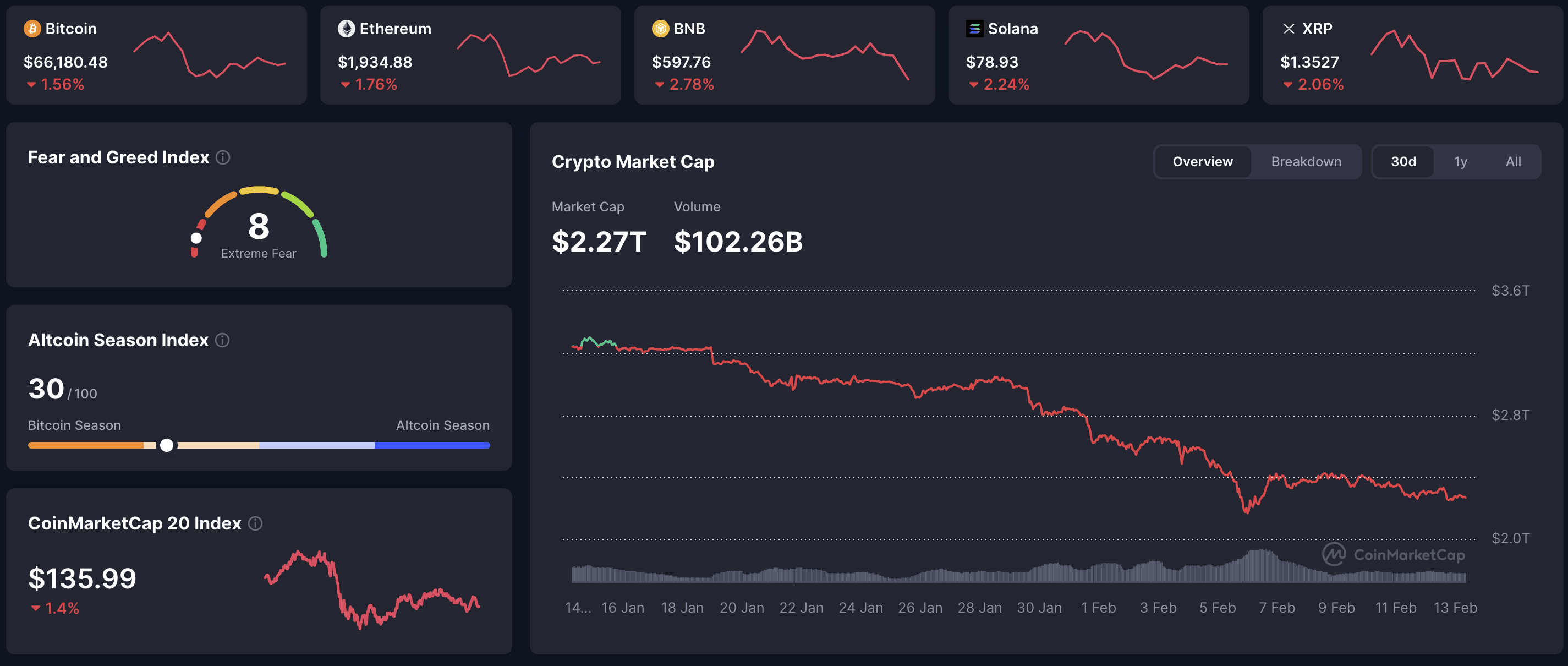
Task: Switch to the Breakdown view
Action: pos(1306,161)
